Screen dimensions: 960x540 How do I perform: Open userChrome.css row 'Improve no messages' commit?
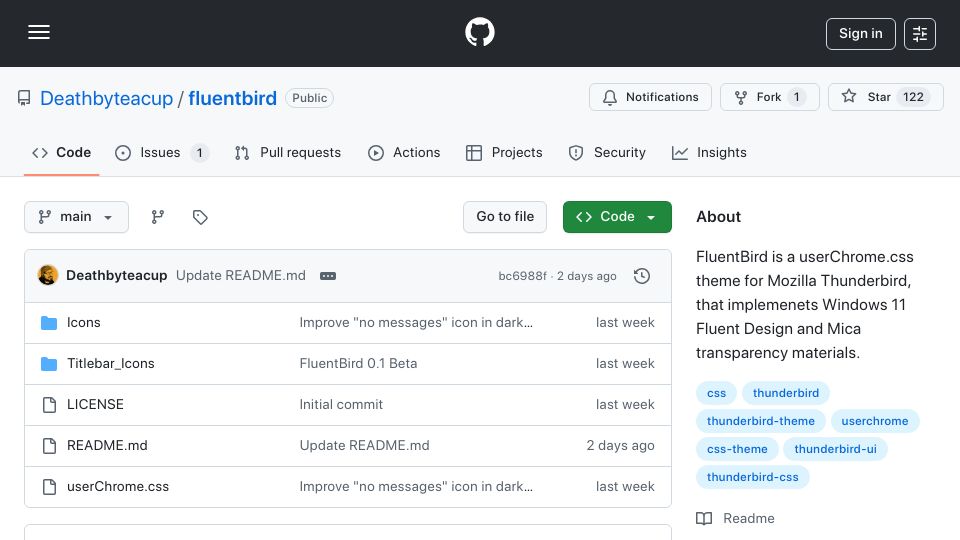[x=416, y=487]
